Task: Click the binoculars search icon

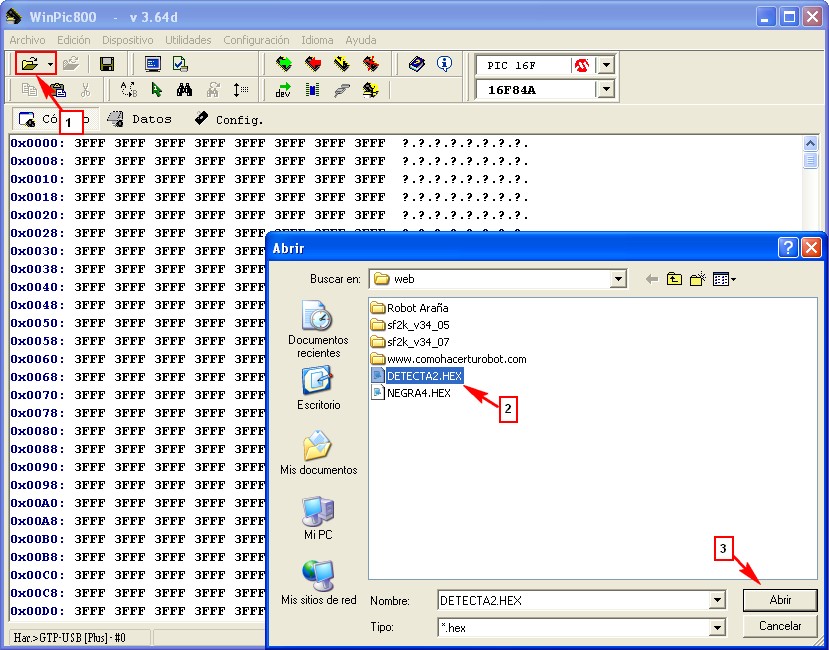Action: (184, 90)
